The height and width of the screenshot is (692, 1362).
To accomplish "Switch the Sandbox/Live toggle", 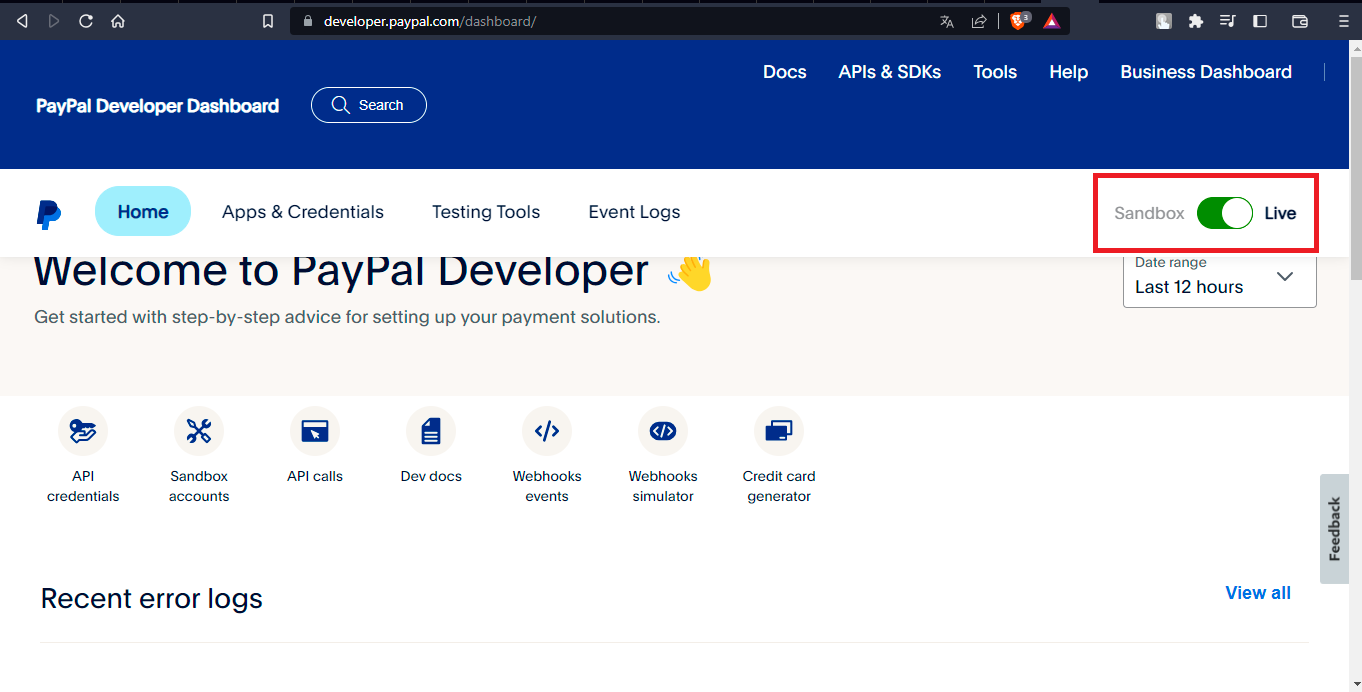I will click(1224, 213).
